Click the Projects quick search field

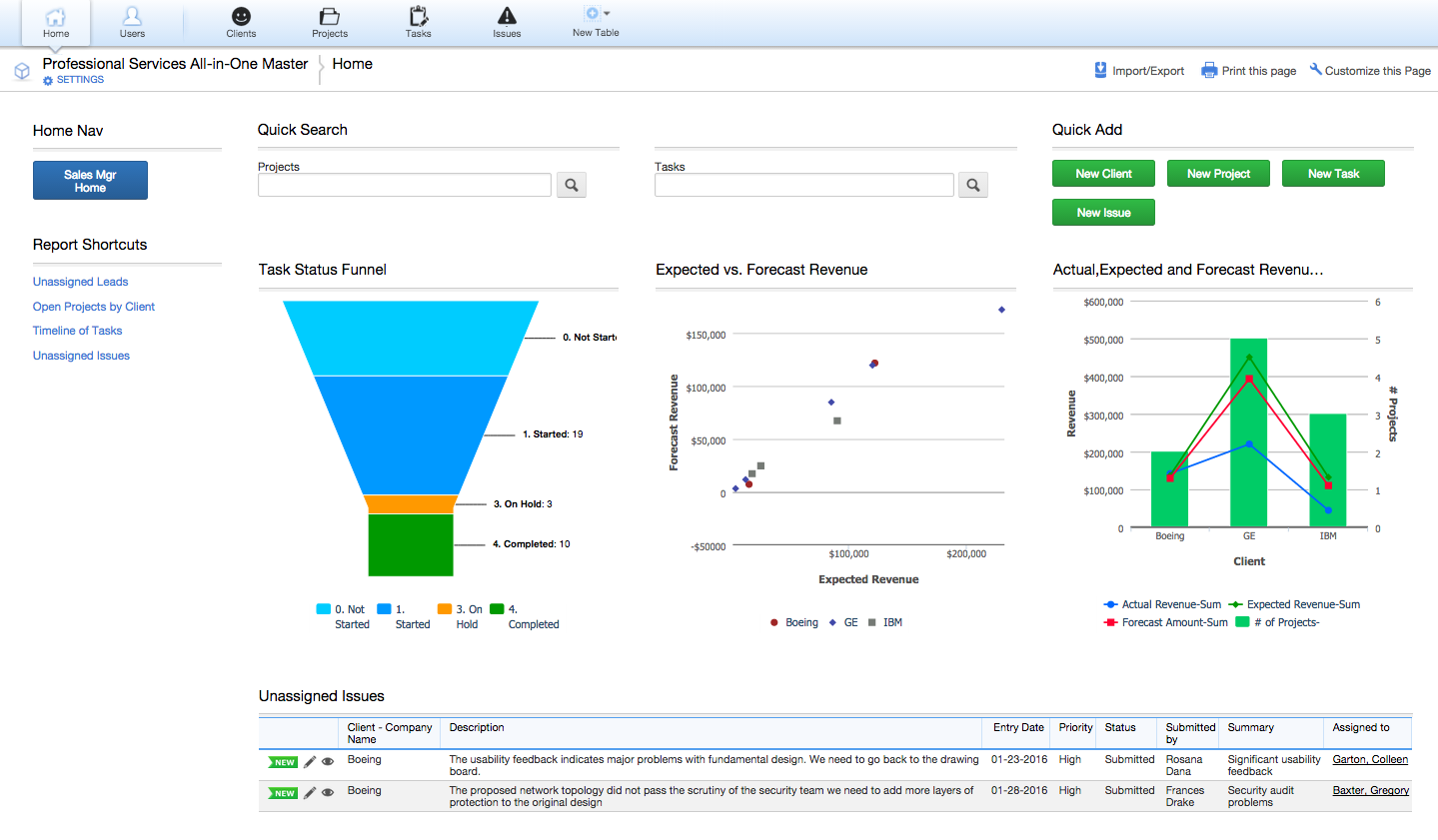[x=405, y=185]
